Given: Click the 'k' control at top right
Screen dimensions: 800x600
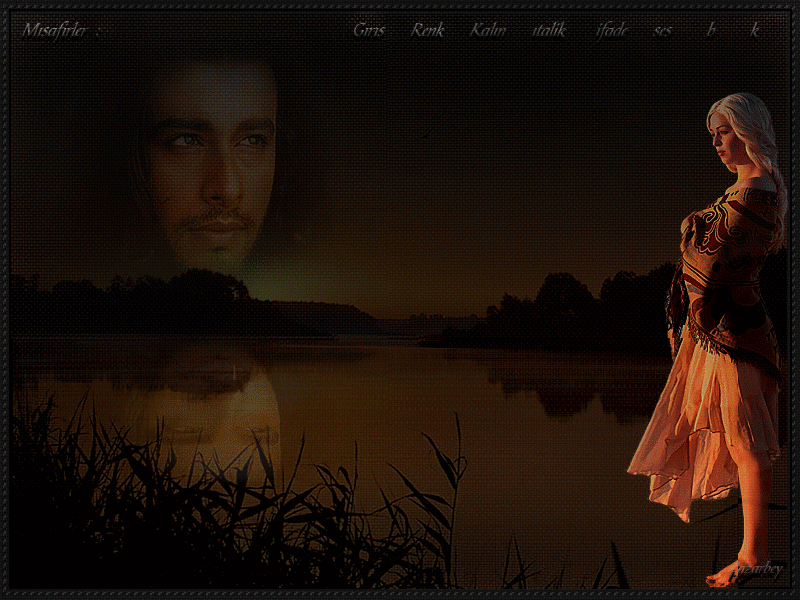Looking at the screenshot, I should click(x=755, y=30).
